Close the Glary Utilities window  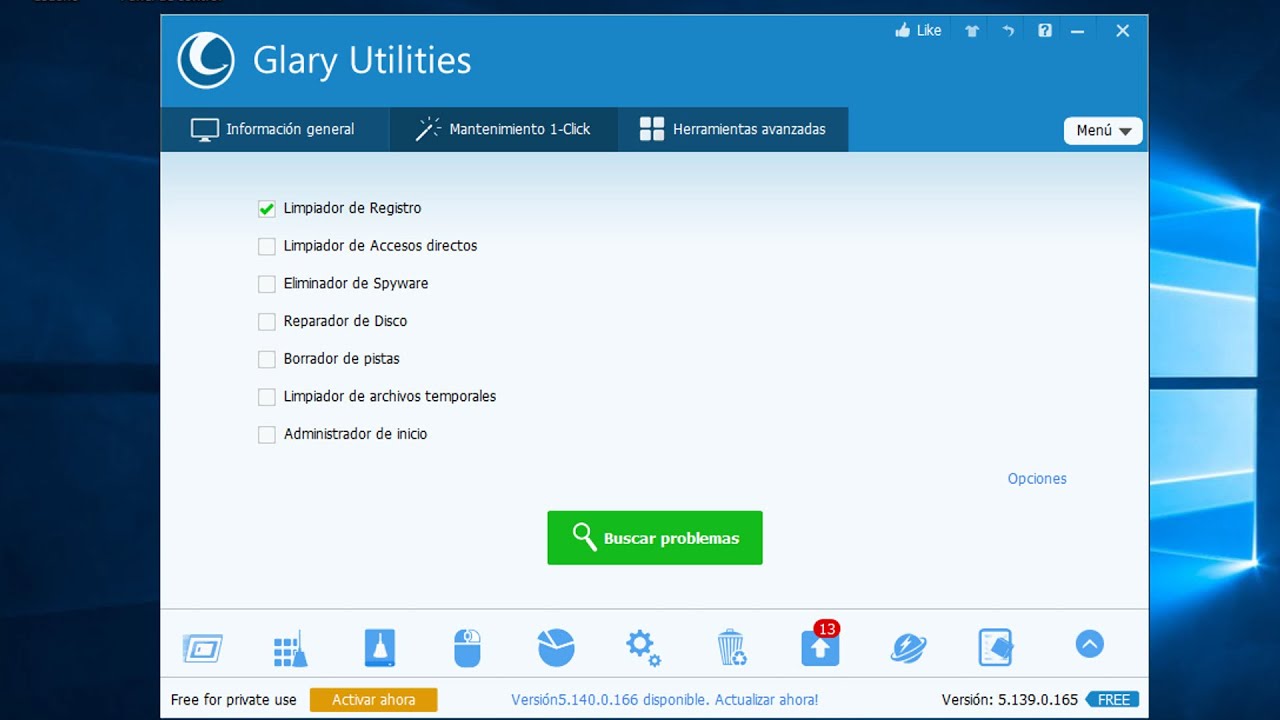click(x=1123, y=31)
